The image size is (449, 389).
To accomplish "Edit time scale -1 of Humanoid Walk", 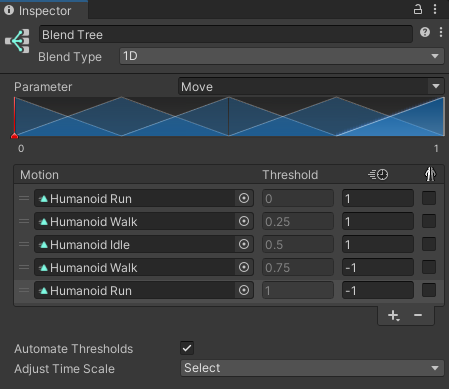I will [x=378, y=267].
